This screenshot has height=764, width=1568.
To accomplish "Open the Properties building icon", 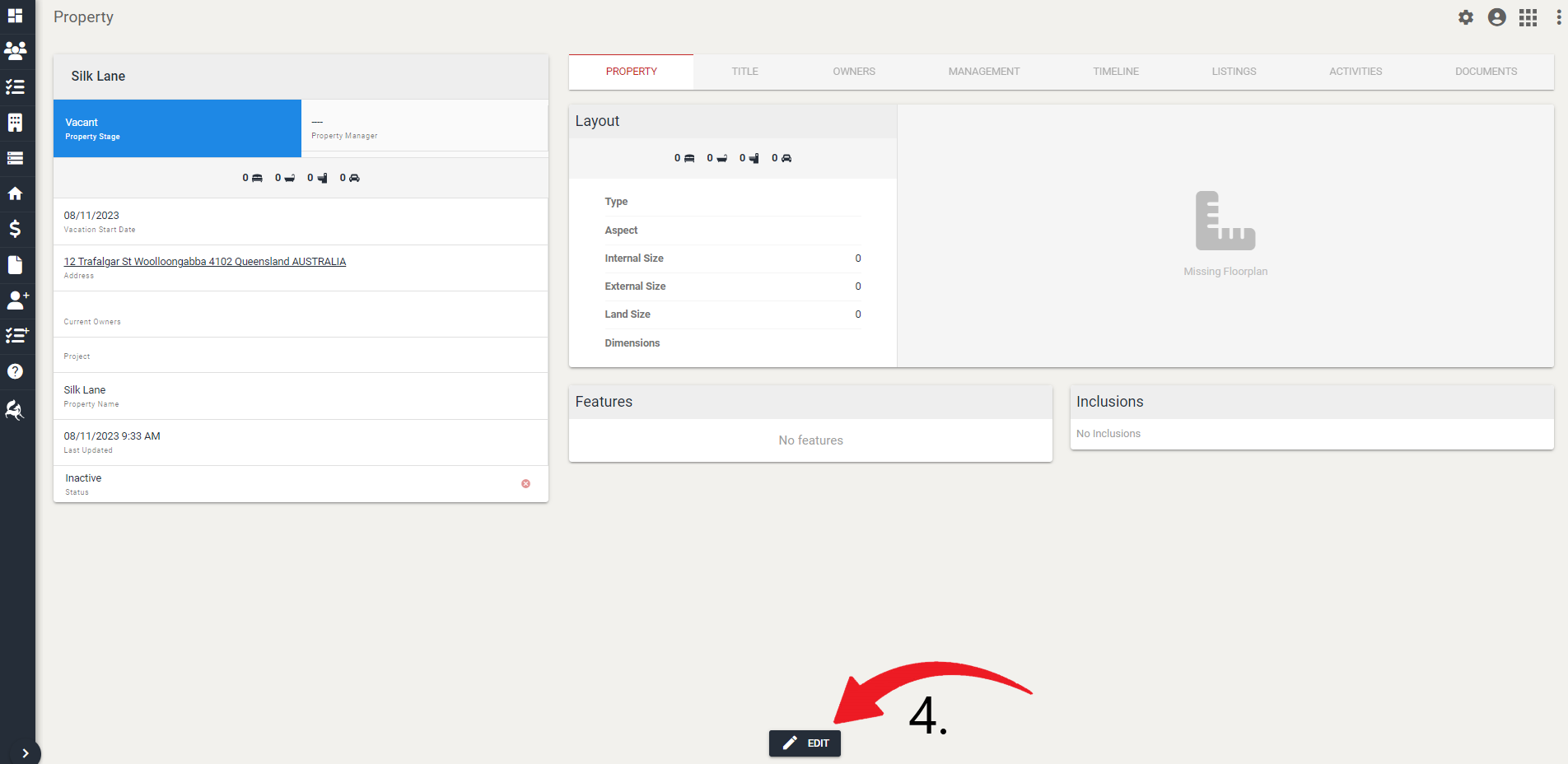I will [x=16, y=123].
